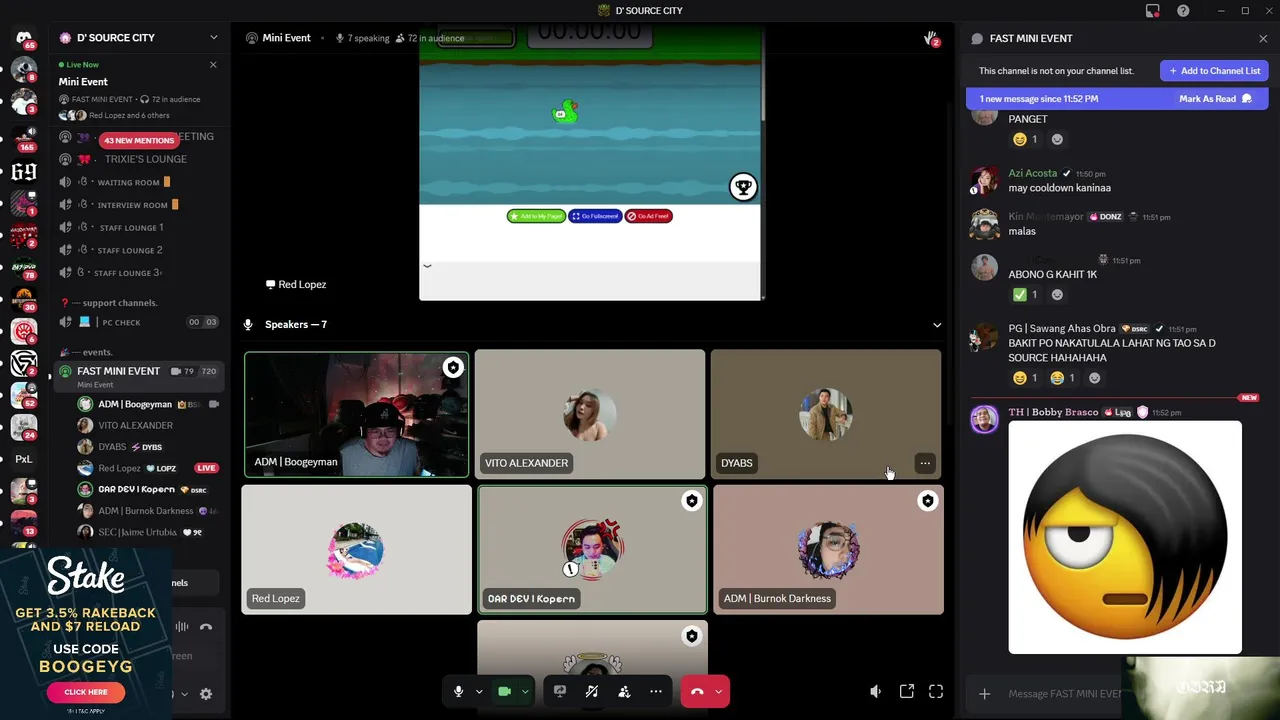Focus ADM | Boogeyman video tile
1280x720 pixels.
click(x=356, y=414)
